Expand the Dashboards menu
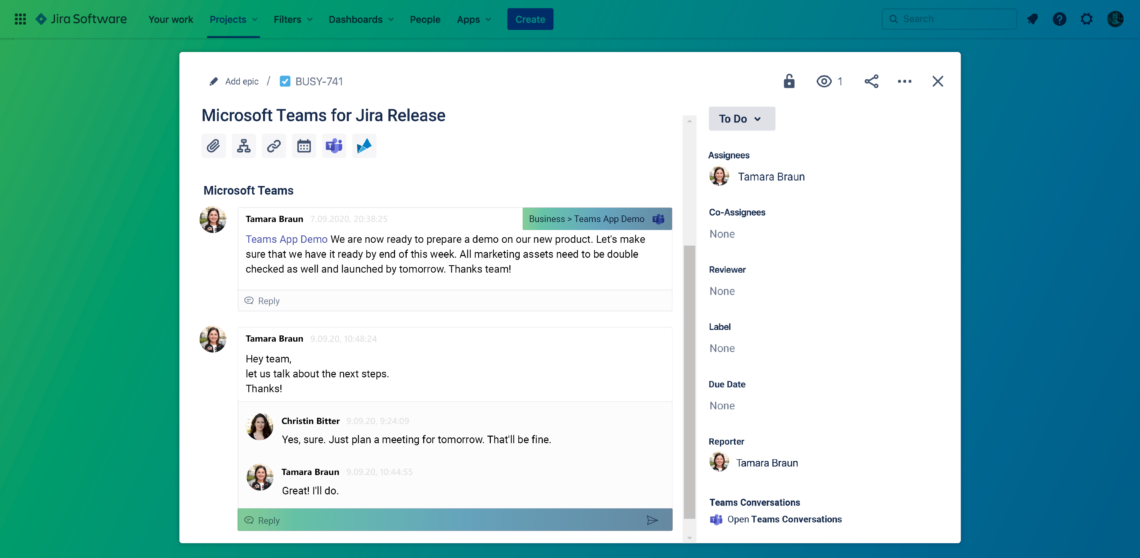This screenshot has height=558, width=1140. click(x=361, y=20)
